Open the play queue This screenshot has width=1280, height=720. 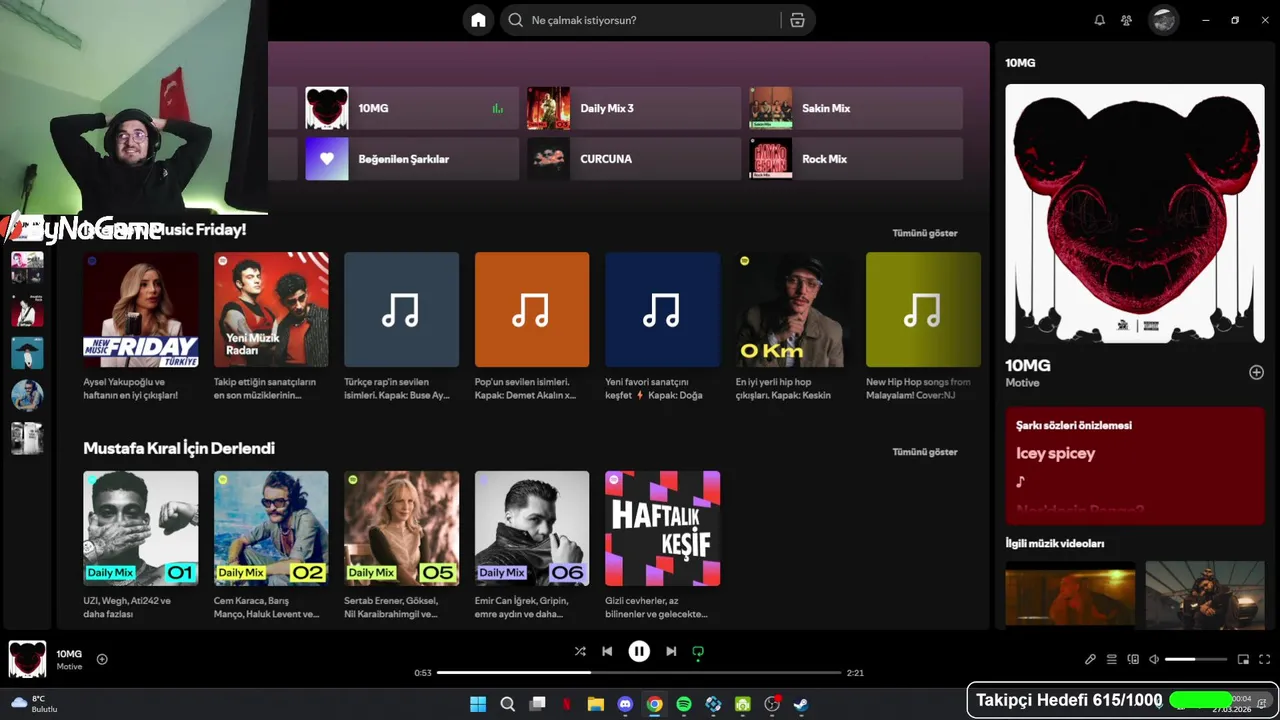(1111, 659)
